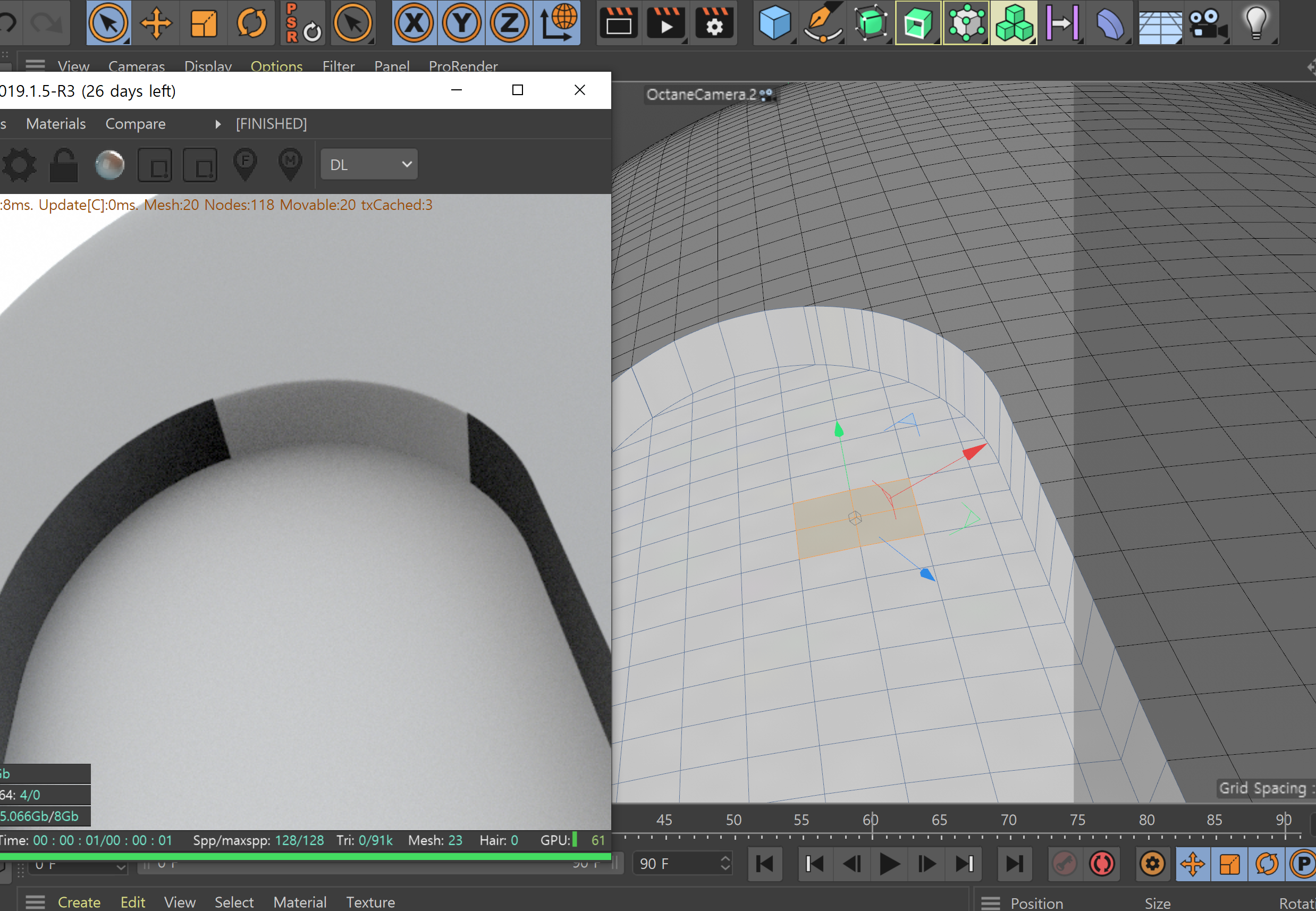Click the PSR reset icon

tap(302, 23)
